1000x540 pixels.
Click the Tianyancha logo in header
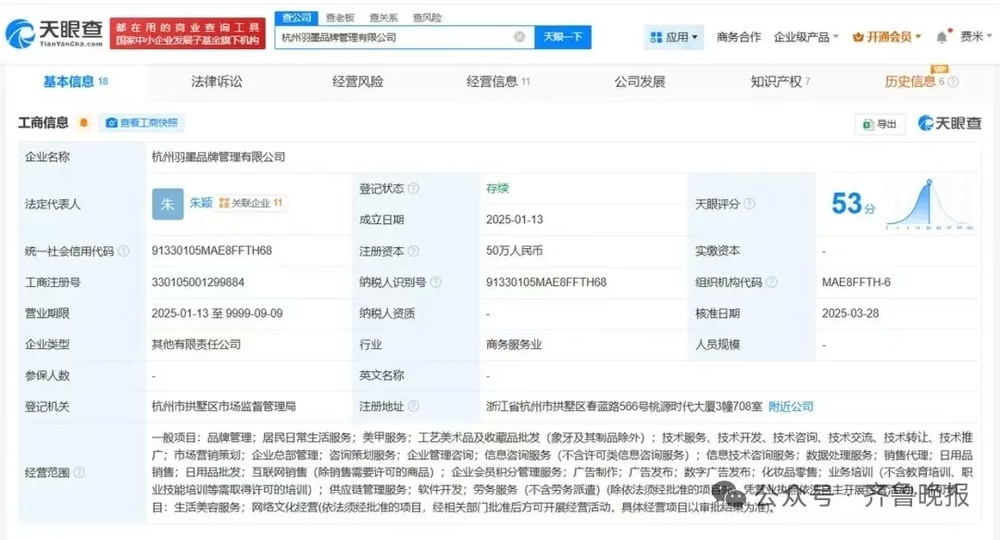[x=54, y=34]
